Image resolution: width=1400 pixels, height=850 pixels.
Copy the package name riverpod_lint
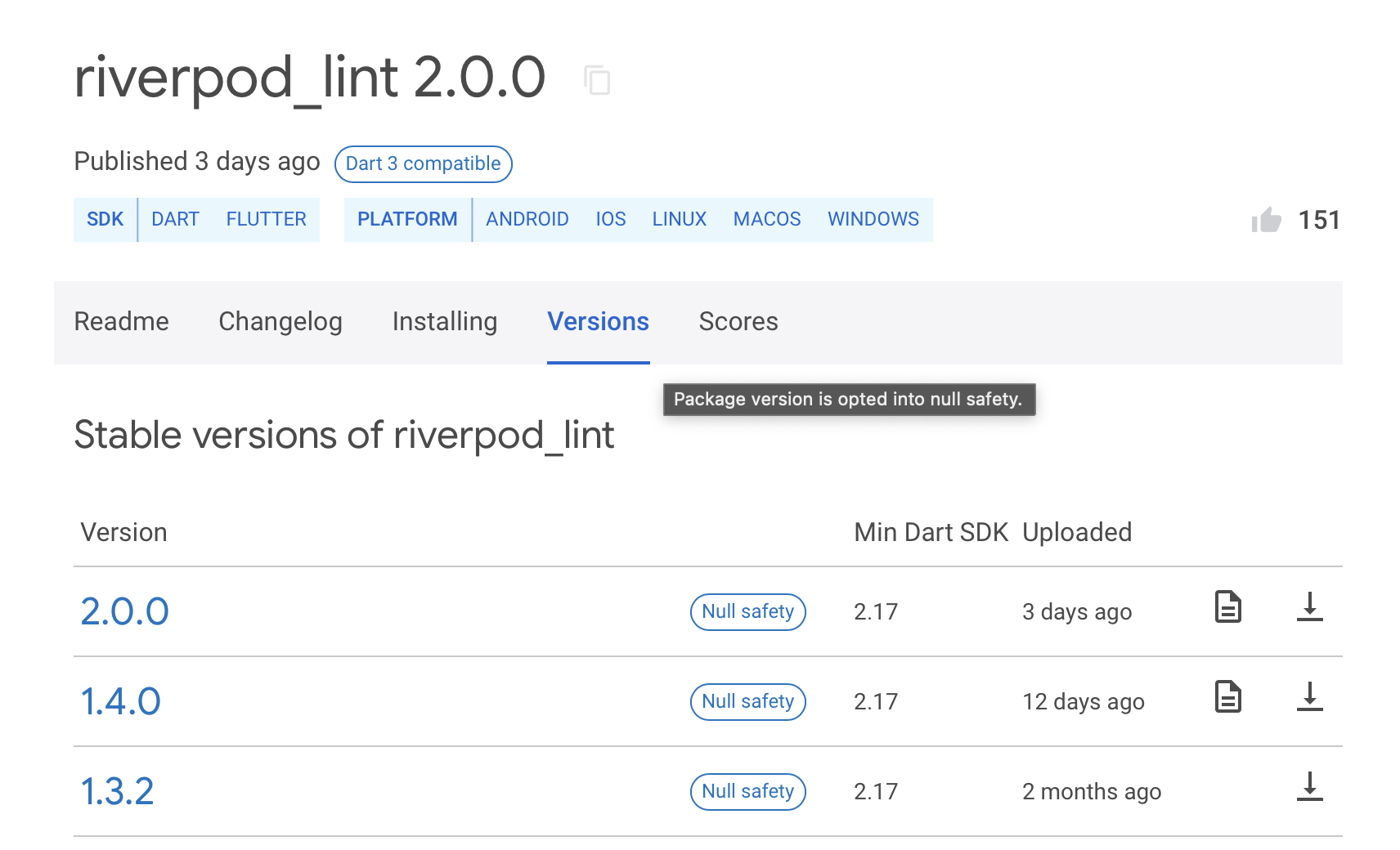pyautogui.click(x=596, y=79)
